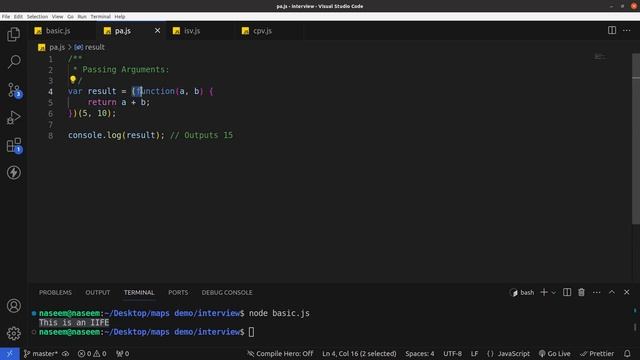Click the eye icon beside master branch

[65, 353]
